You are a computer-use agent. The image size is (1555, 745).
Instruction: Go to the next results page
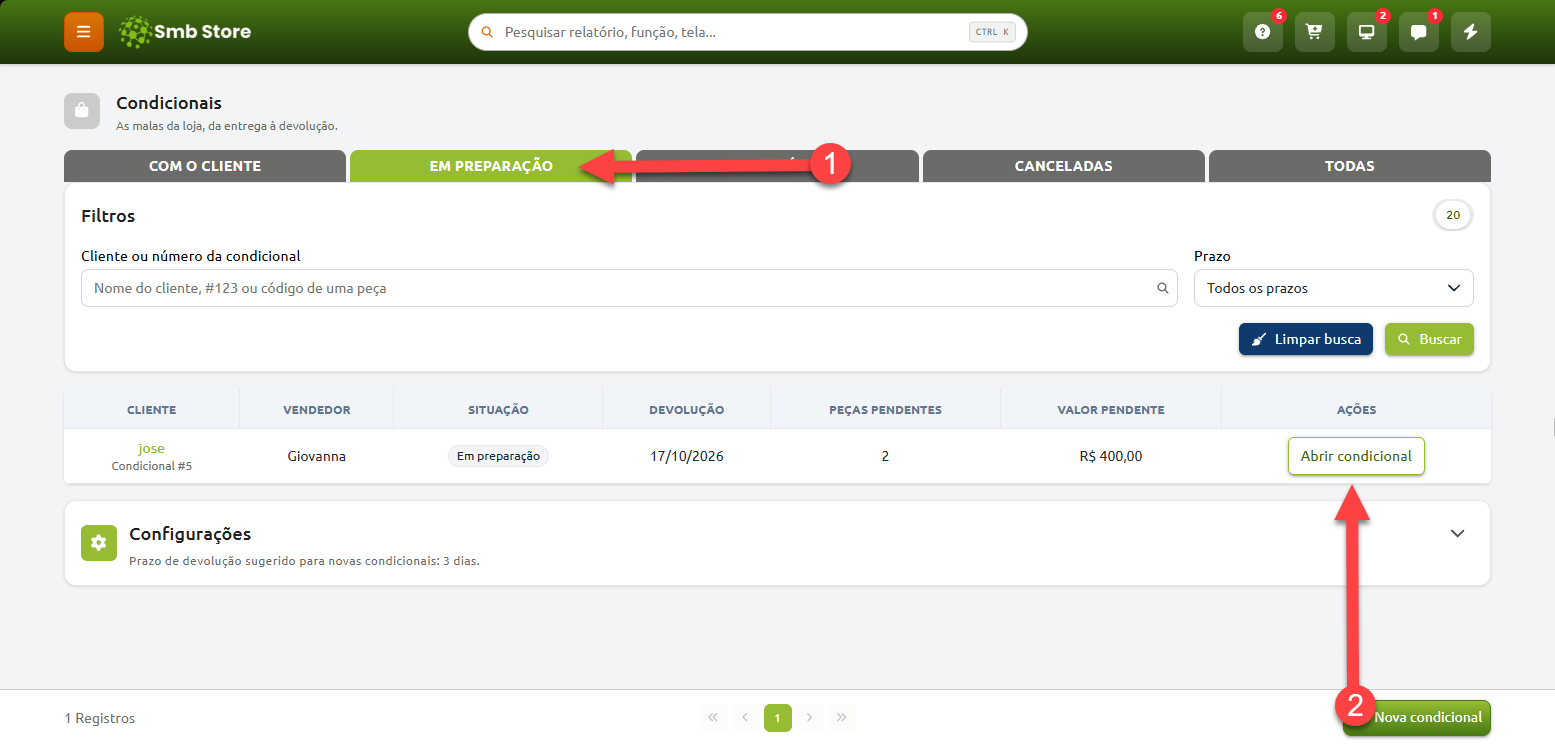[x=810, y=717]
